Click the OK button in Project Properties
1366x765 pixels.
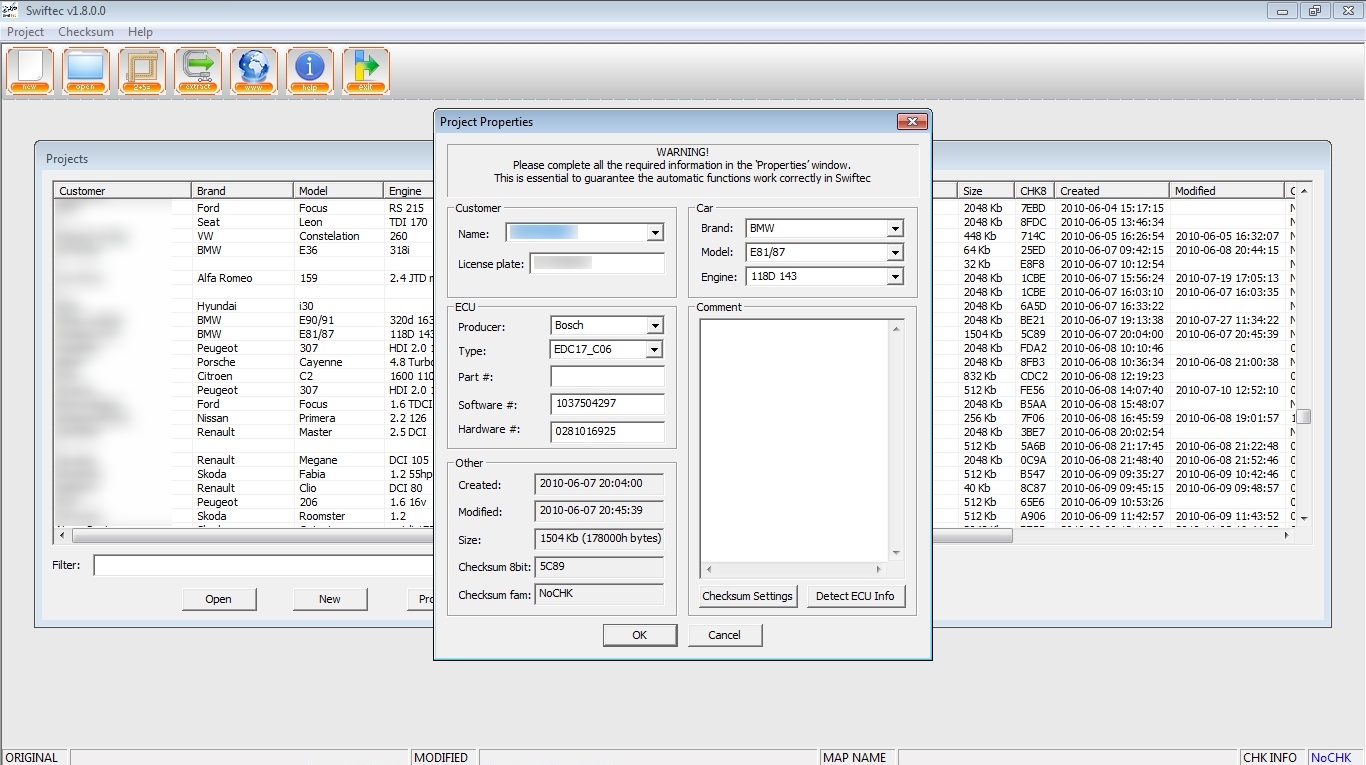(640, 635)
